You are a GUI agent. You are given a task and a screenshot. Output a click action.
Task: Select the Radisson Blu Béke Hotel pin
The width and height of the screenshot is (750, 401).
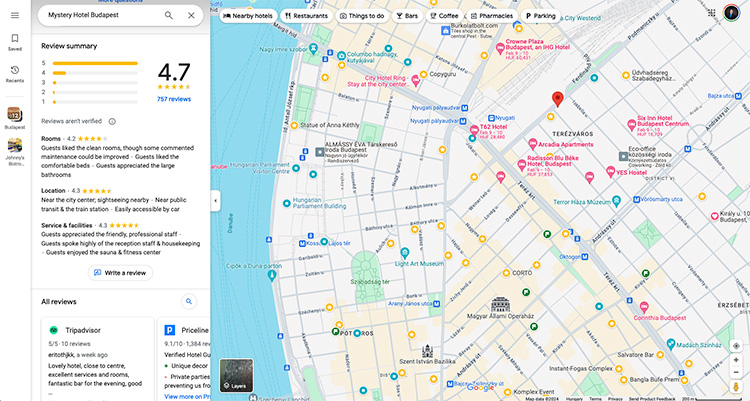(x=522, y=165)
